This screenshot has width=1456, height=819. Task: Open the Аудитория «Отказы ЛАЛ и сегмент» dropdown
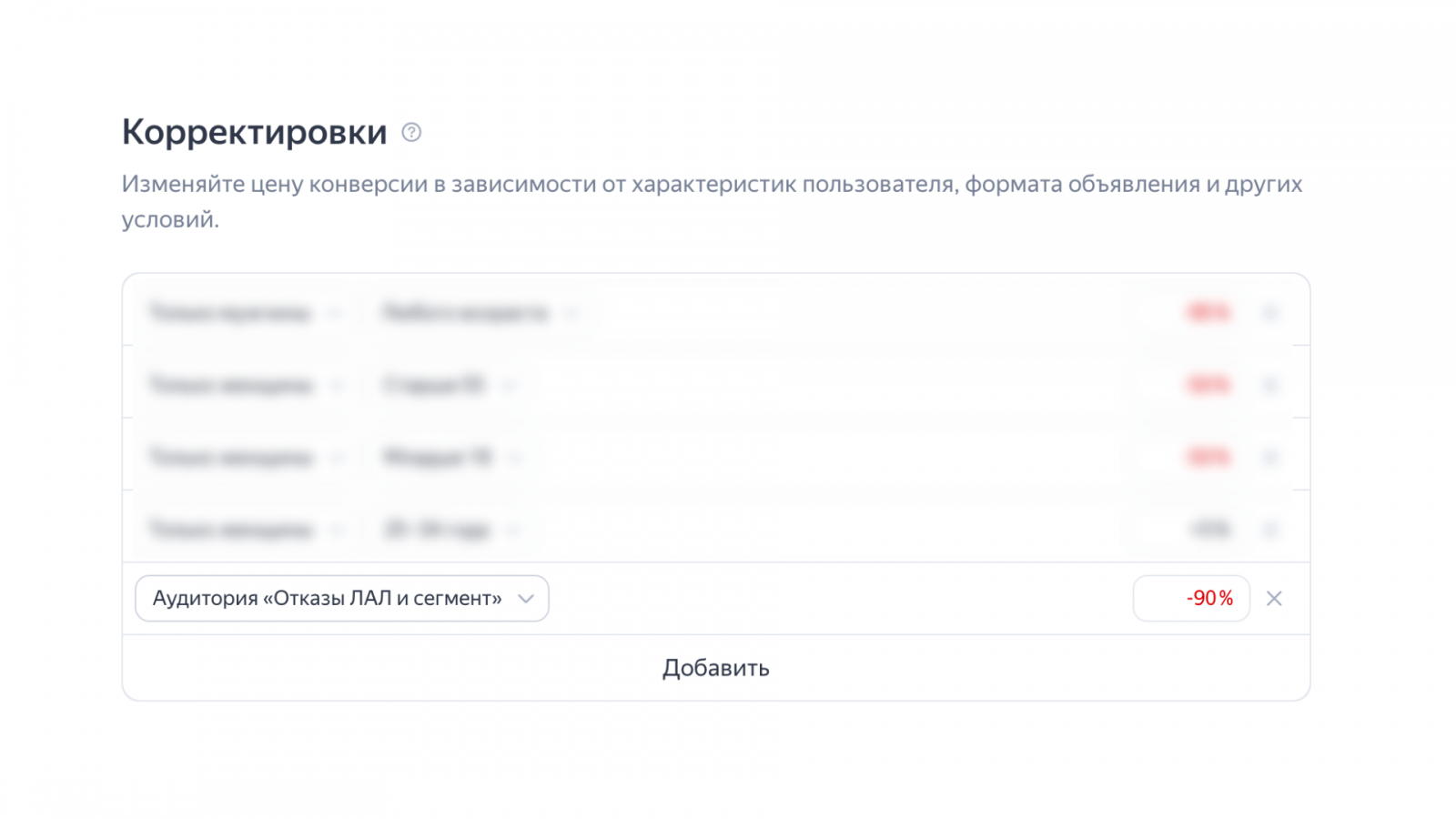(x=342, y=599)
